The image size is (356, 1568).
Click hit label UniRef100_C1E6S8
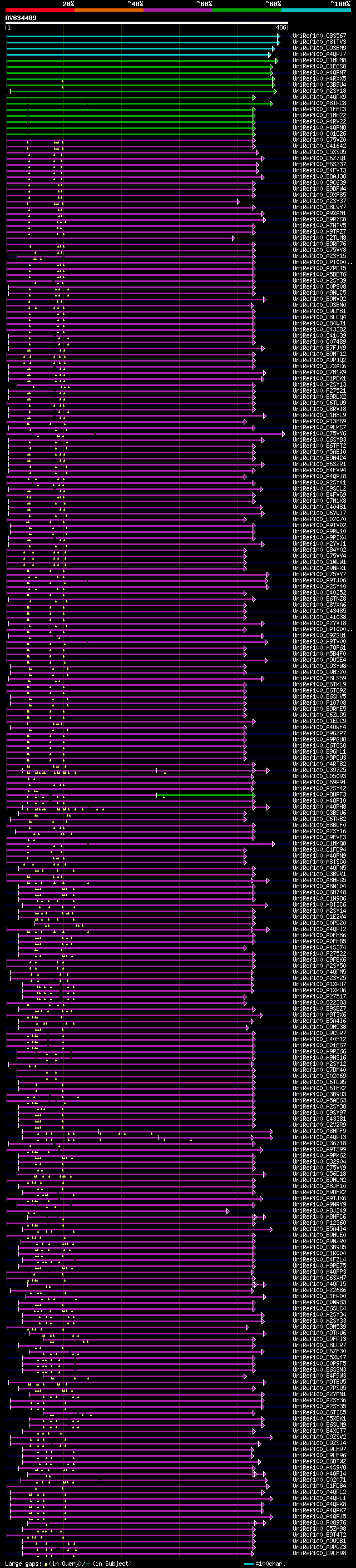319,66
